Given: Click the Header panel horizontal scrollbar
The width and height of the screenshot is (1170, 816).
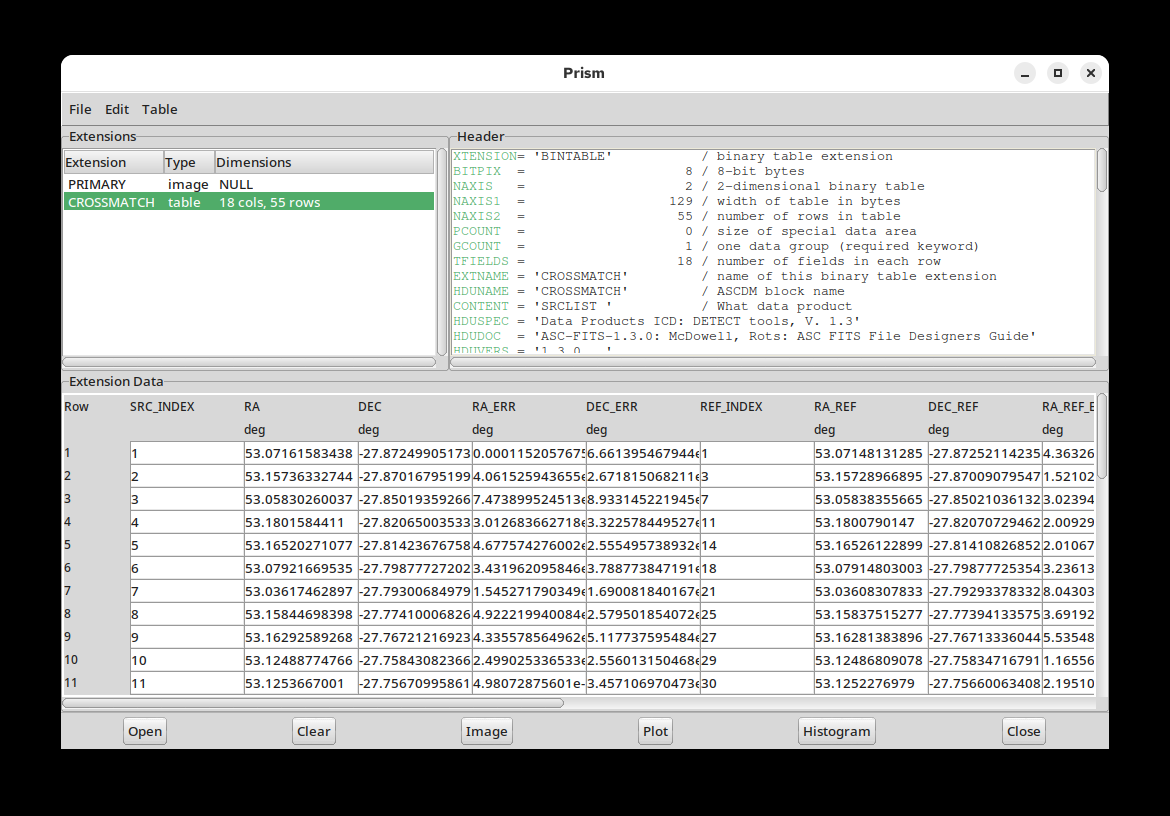Looking at the screenshot, I should pyautogui.click(x=773, y=362).
